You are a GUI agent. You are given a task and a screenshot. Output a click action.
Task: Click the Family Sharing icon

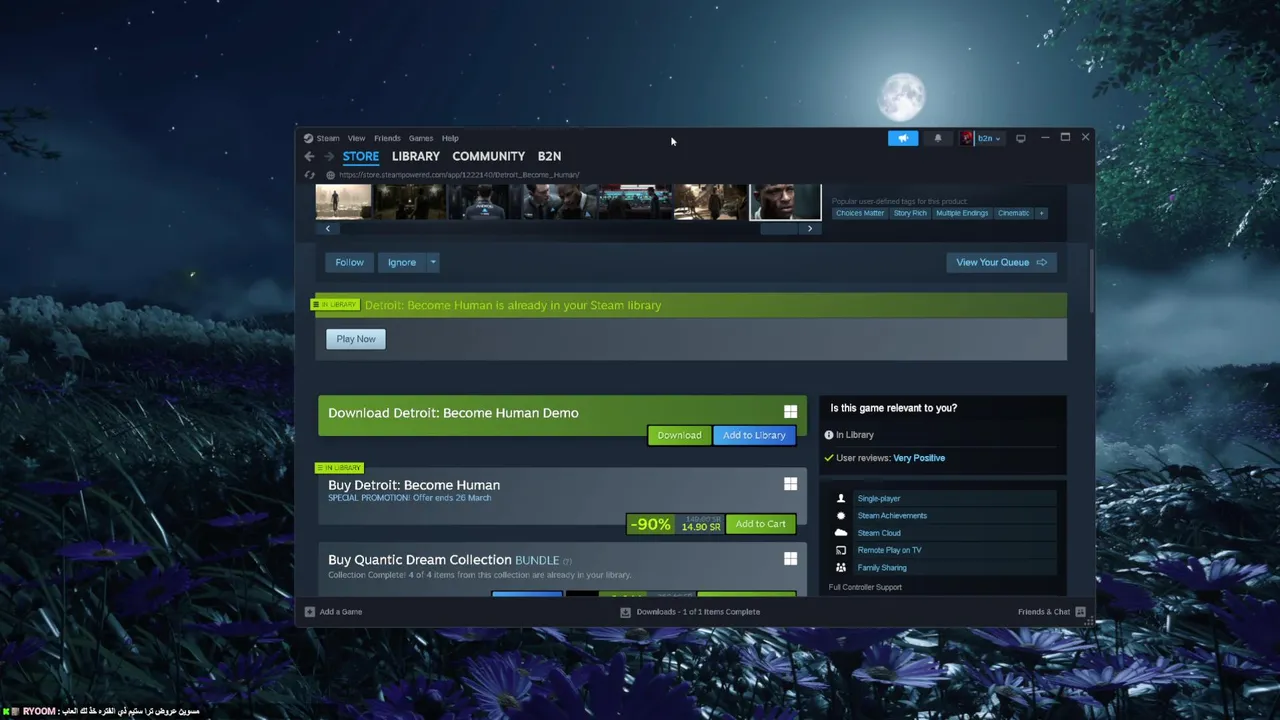tap(841, 568)
